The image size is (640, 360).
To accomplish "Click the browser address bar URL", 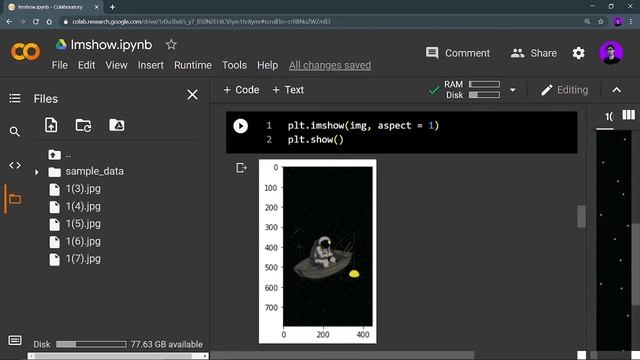I will [201, 22].
